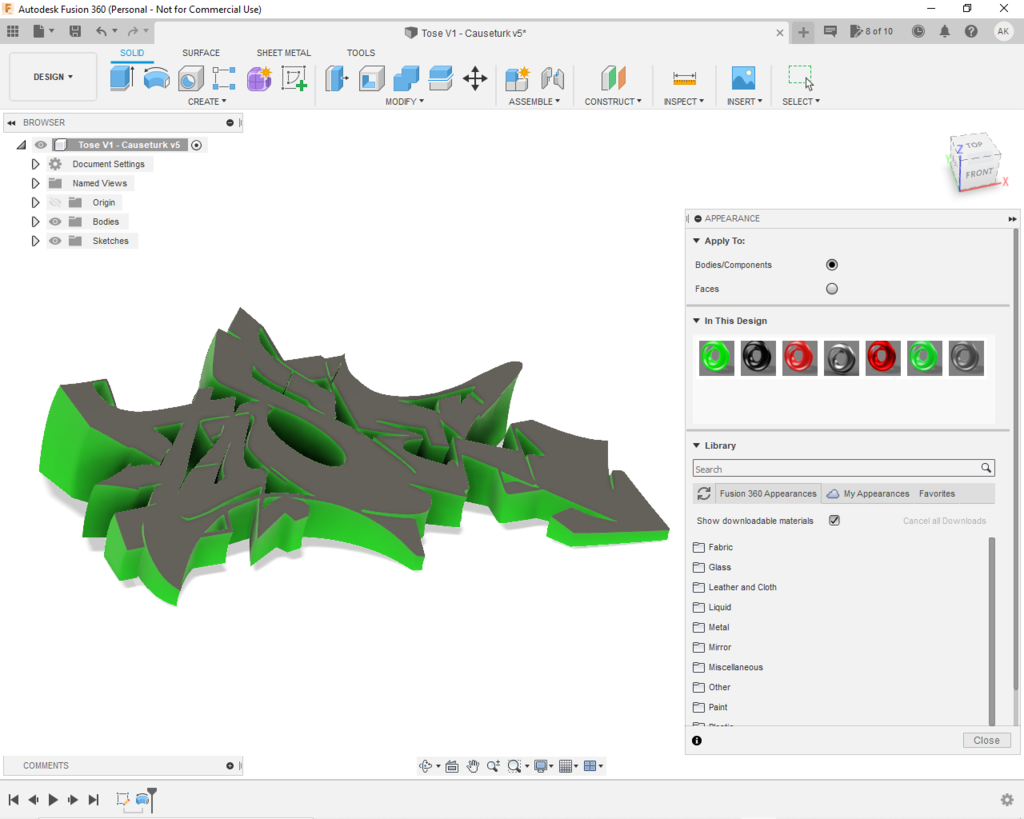Choose the Move/Copy tool icon
The height and width of the screenshot is (819, 1024).
click(475, 78)
